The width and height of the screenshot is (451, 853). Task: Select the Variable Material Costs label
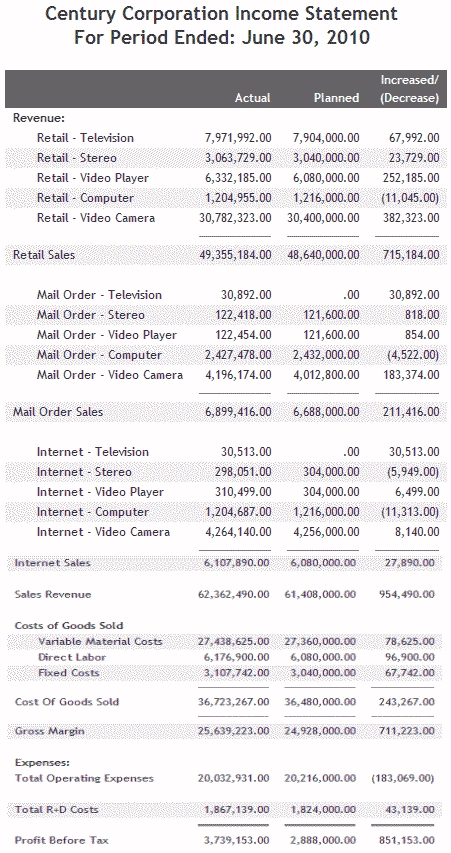[x=100, y=641]
